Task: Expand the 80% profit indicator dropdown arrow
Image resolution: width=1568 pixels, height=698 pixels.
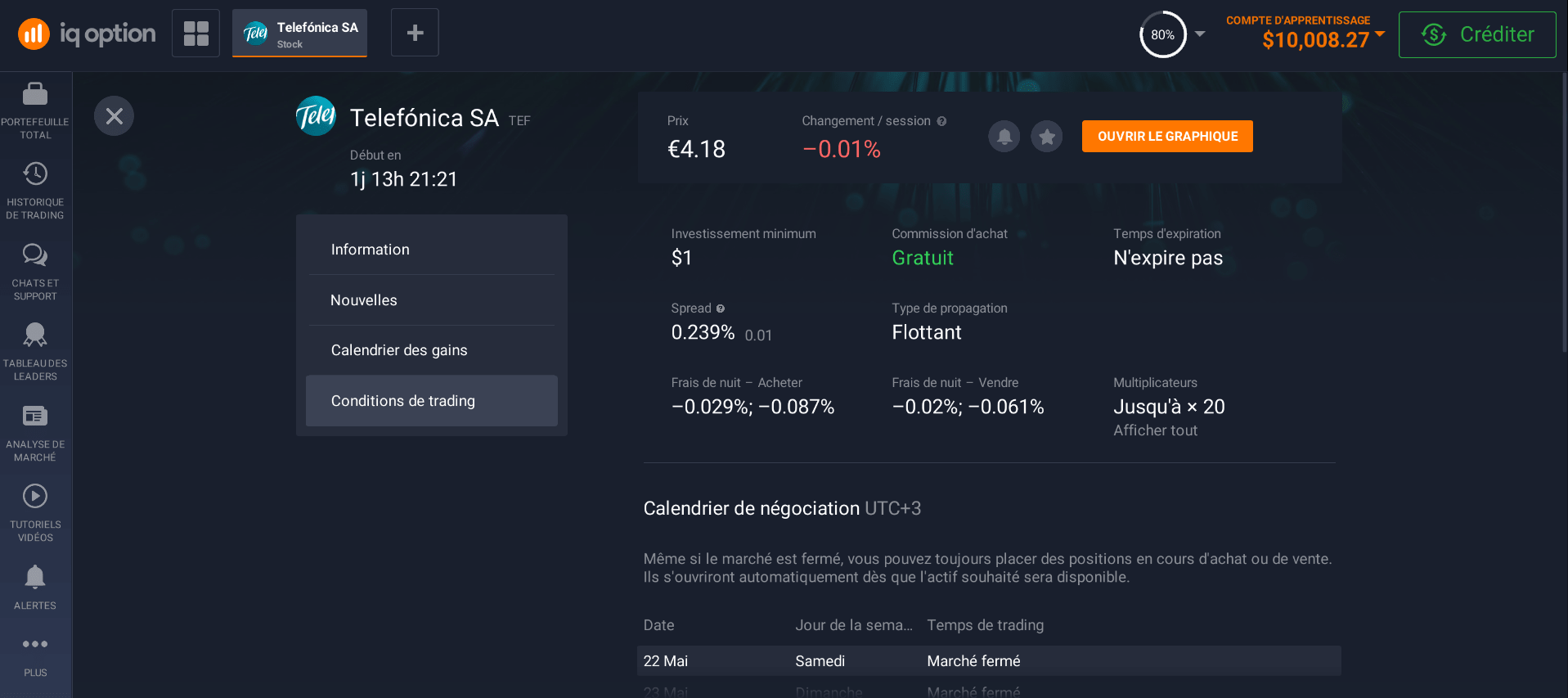Action: pyautogui.click(x=1200, y=34)
